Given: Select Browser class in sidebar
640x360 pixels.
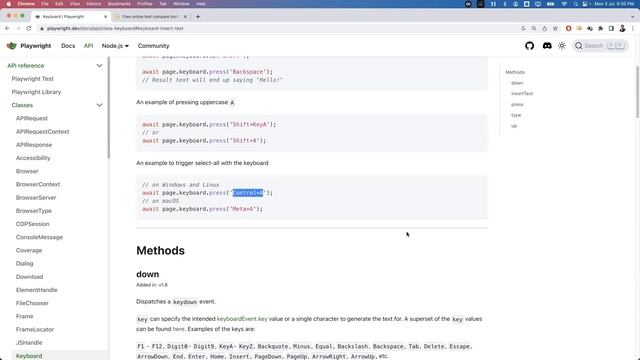Looking at the screenshot, I should (27, 171).
